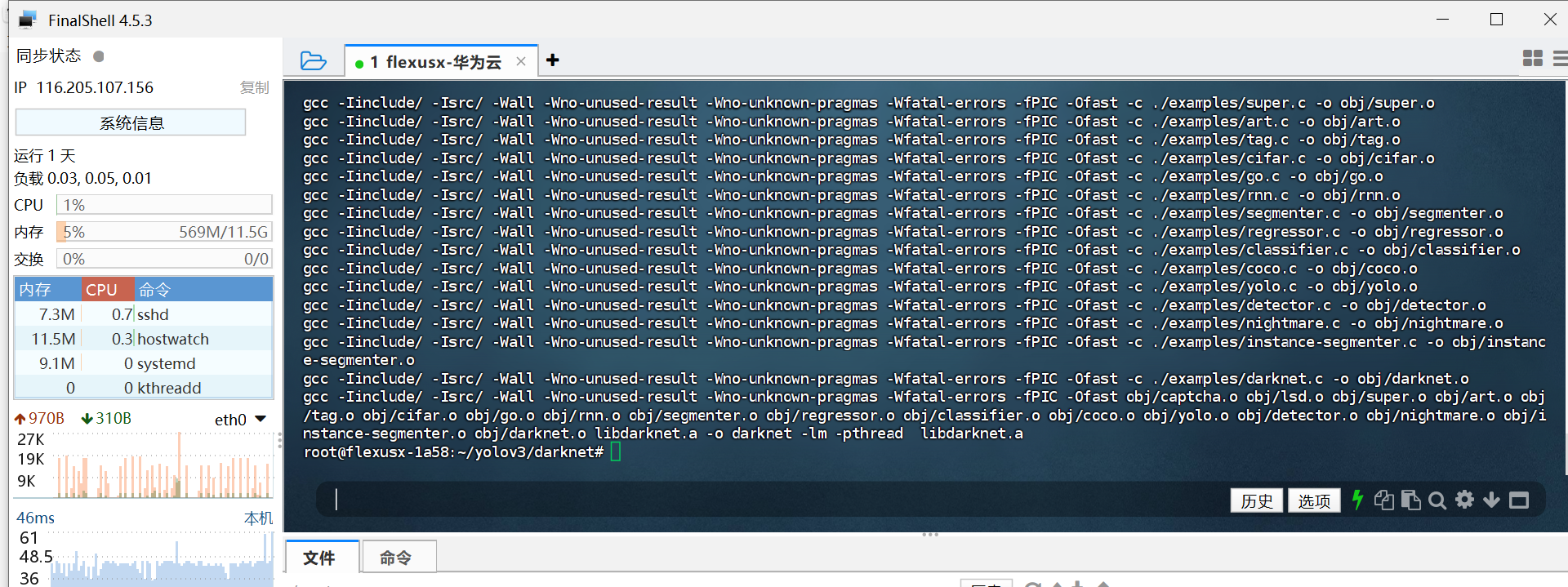Sort processes by 内存 column header
The image size is (1568, 587).
(x=47, y=290)
